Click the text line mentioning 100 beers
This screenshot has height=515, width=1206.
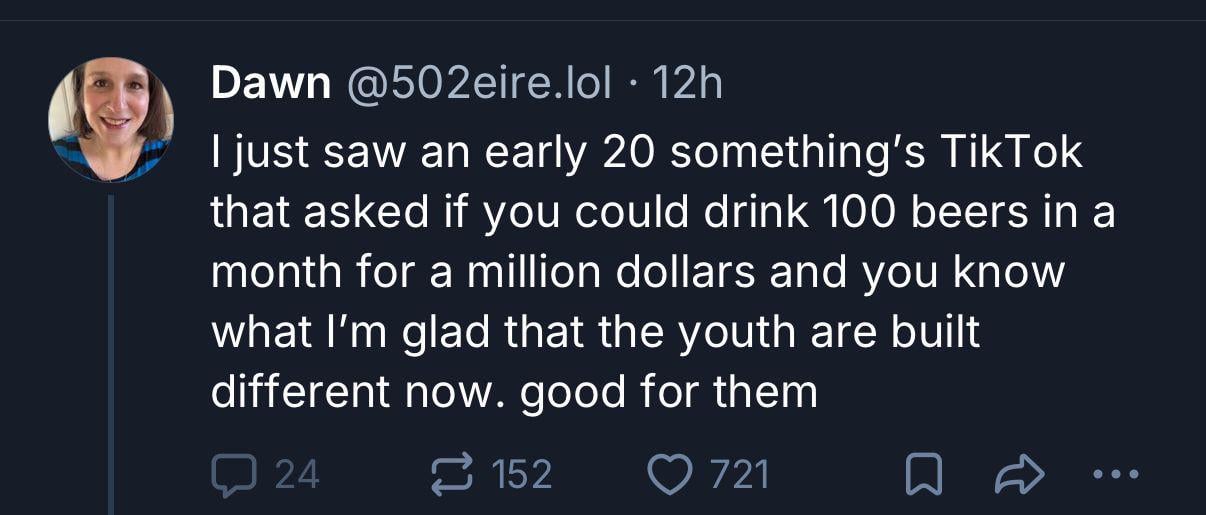coord(662,213)
